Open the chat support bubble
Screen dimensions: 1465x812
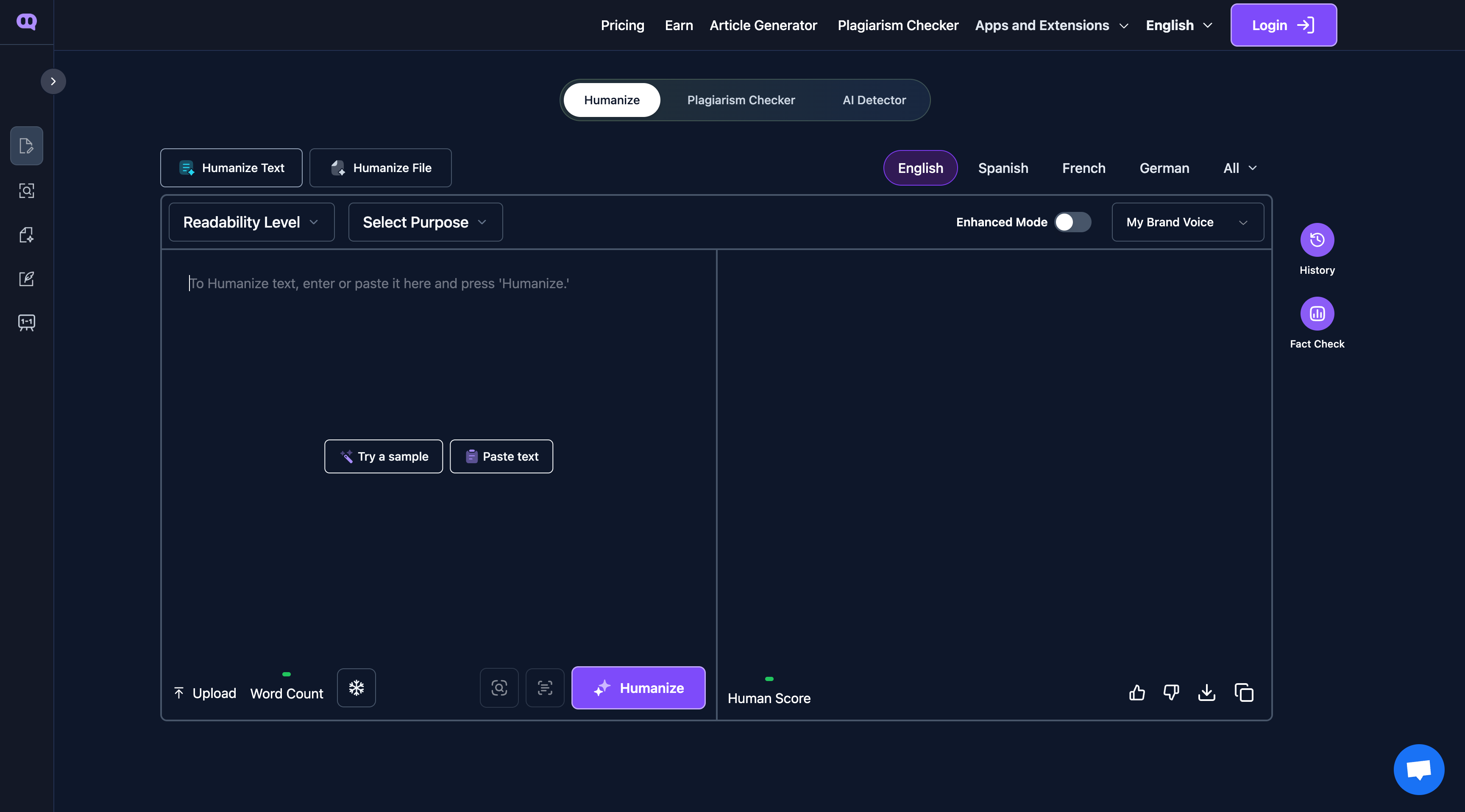coord(1418,769)
